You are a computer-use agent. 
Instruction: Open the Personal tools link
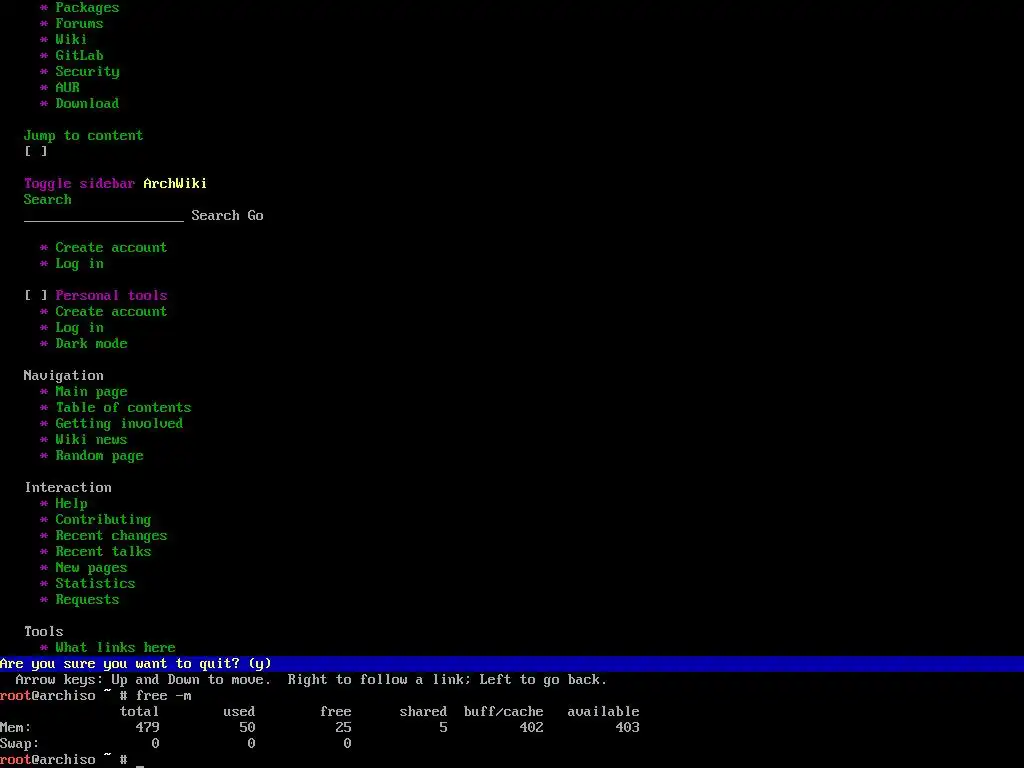(x=111, y=296)
